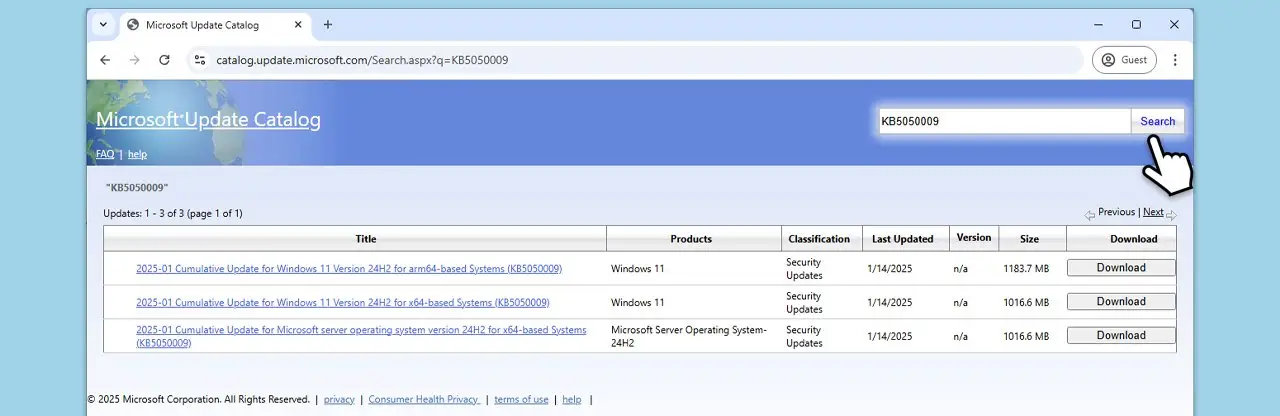Screen dimensions: 1280x416
Task: Open the Windows 11 x64-based Systems update link
Action: pyautogui.click(x=343, y=302)
